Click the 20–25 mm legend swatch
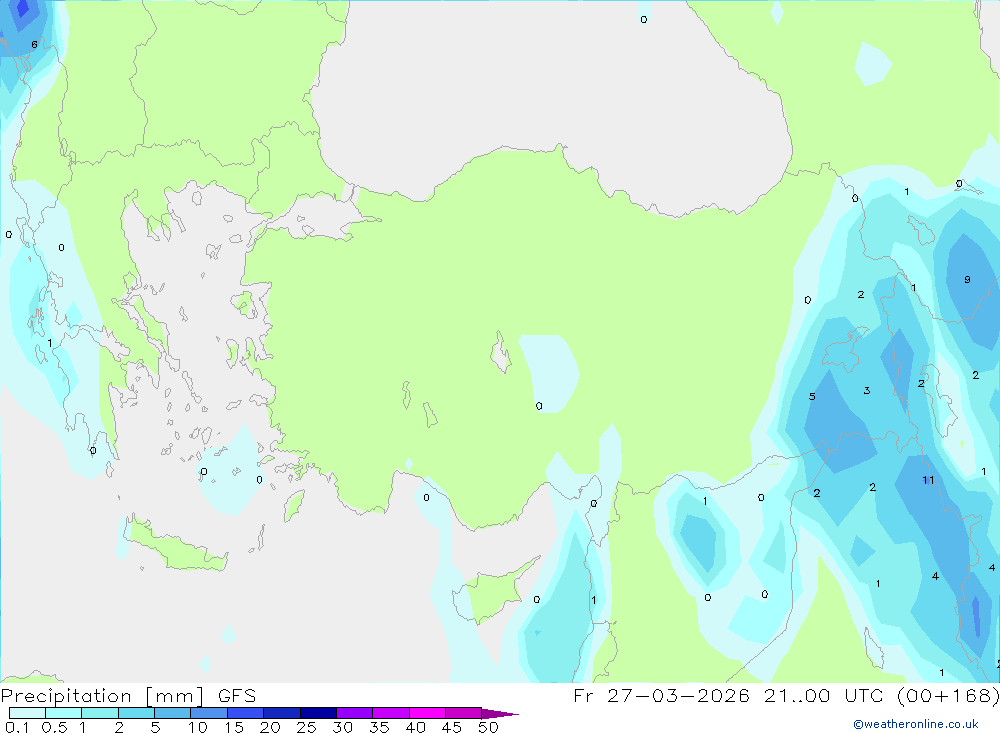This screenshot has width=1000, height=733. tap(282, 713)
